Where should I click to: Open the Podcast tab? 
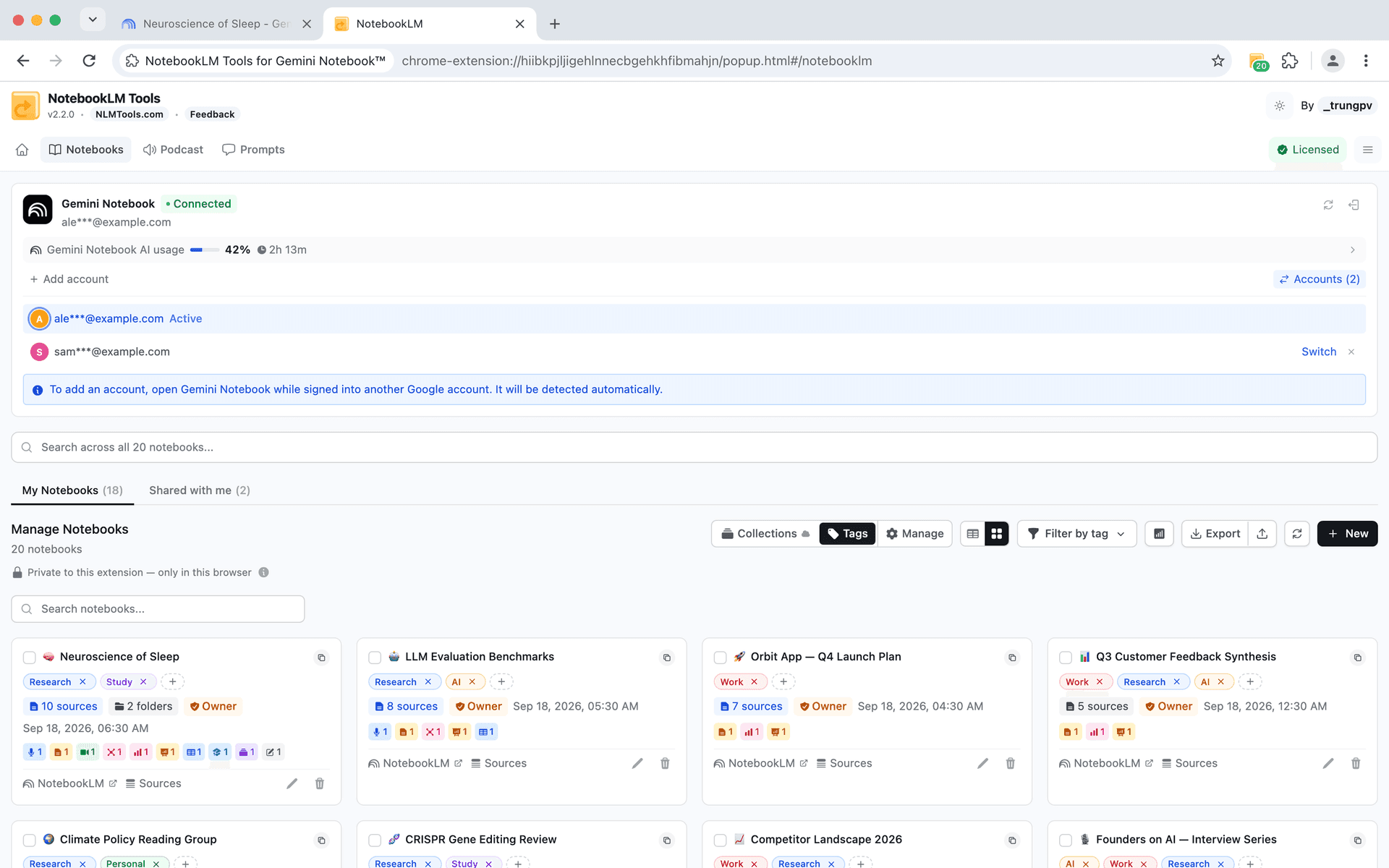[173, 150]
